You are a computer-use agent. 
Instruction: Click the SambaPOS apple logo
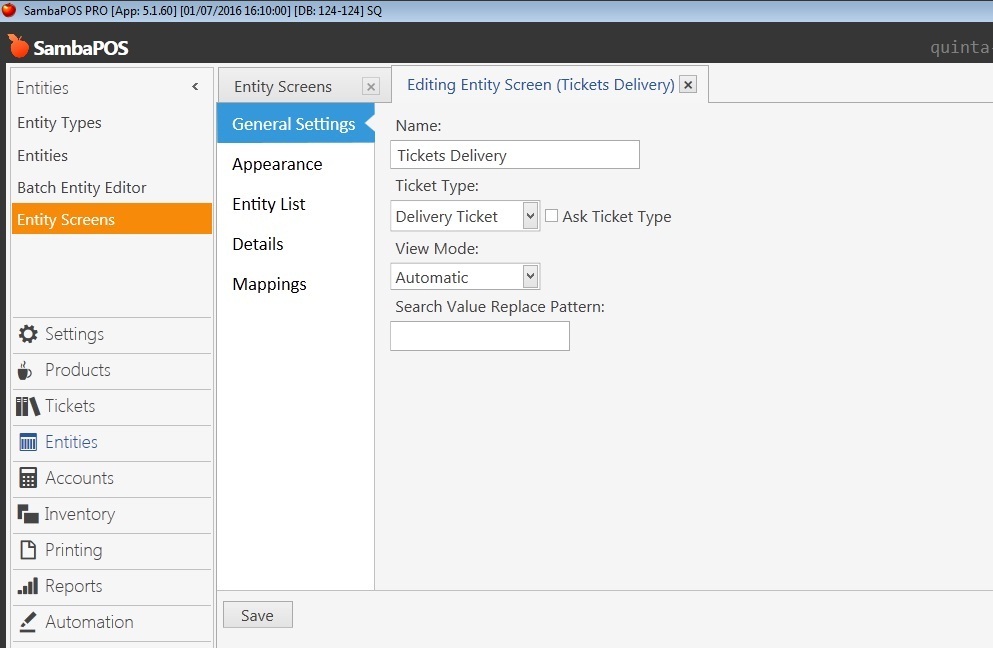(x=18, y=46)
